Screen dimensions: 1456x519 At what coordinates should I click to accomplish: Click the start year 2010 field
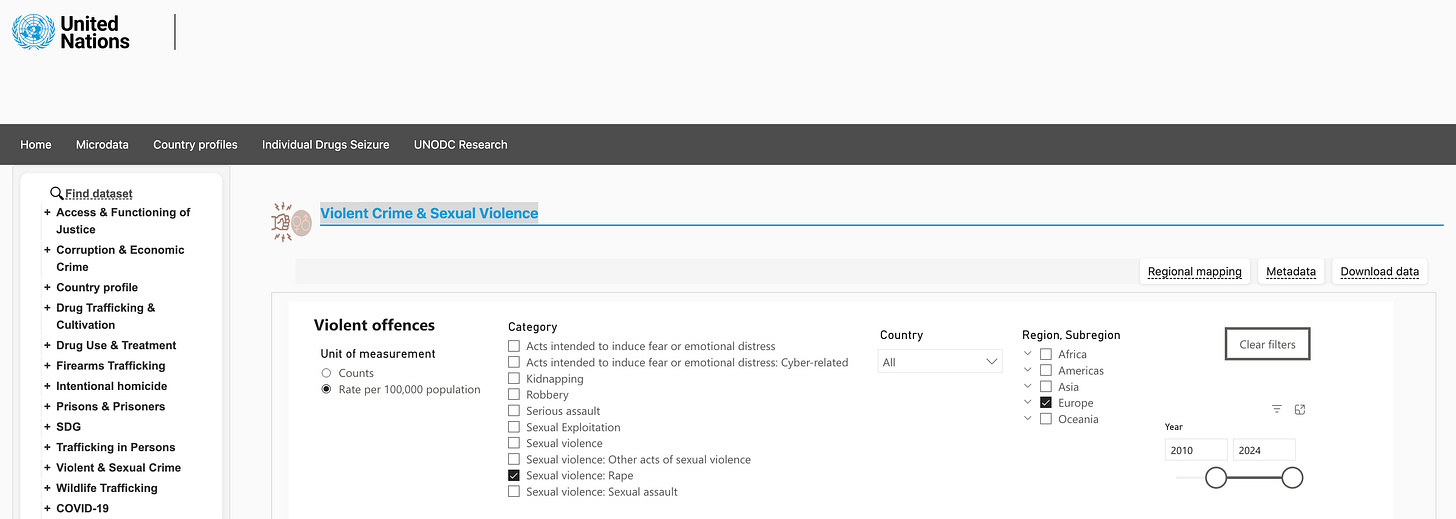1196,450
